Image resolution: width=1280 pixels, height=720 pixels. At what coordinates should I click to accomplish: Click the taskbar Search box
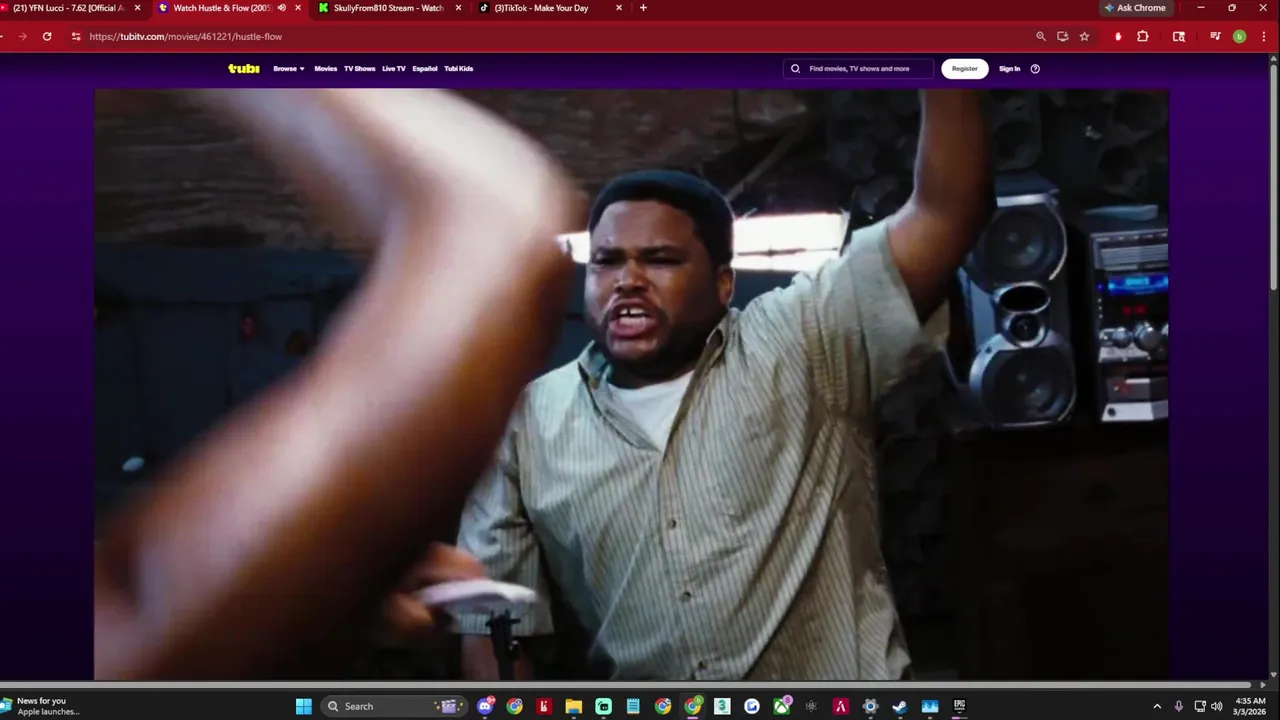tap(395, 706)
